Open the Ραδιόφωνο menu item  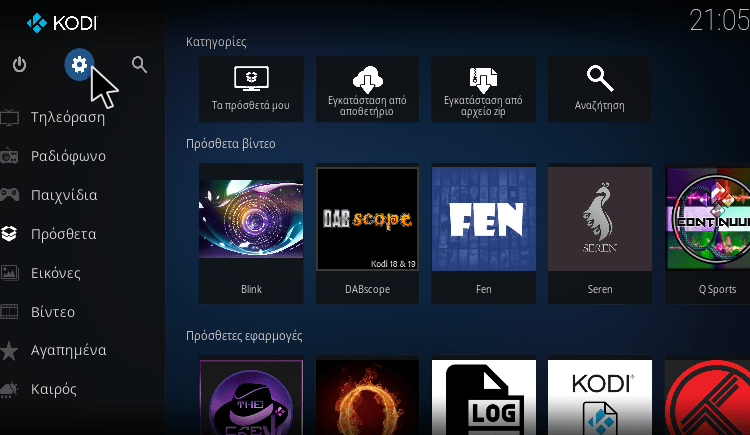click(x=68, y=156)
